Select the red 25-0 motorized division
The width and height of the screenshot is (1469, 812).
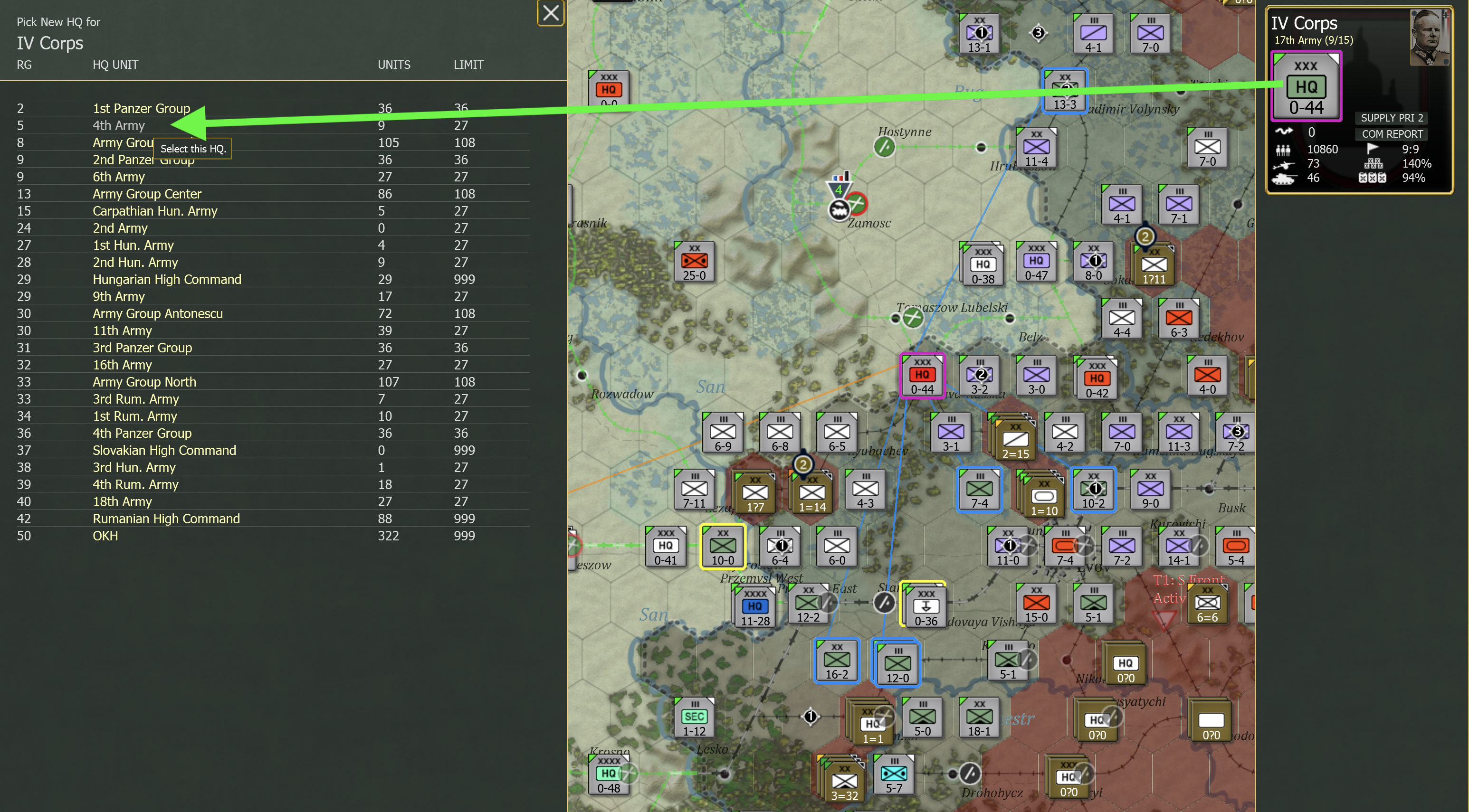tap(694, 261)
